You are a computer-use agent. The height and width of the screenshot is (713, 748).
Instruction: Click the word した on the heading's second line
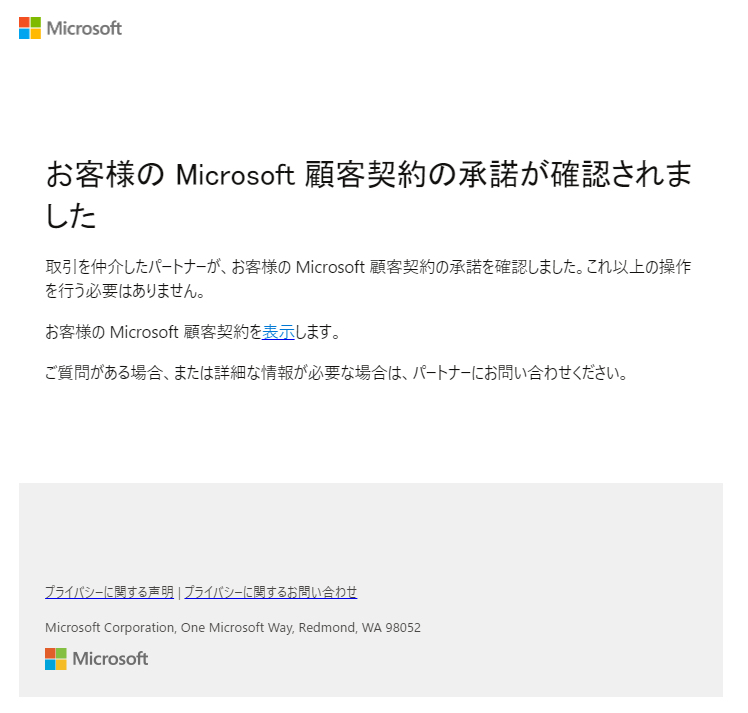(71, 216)
